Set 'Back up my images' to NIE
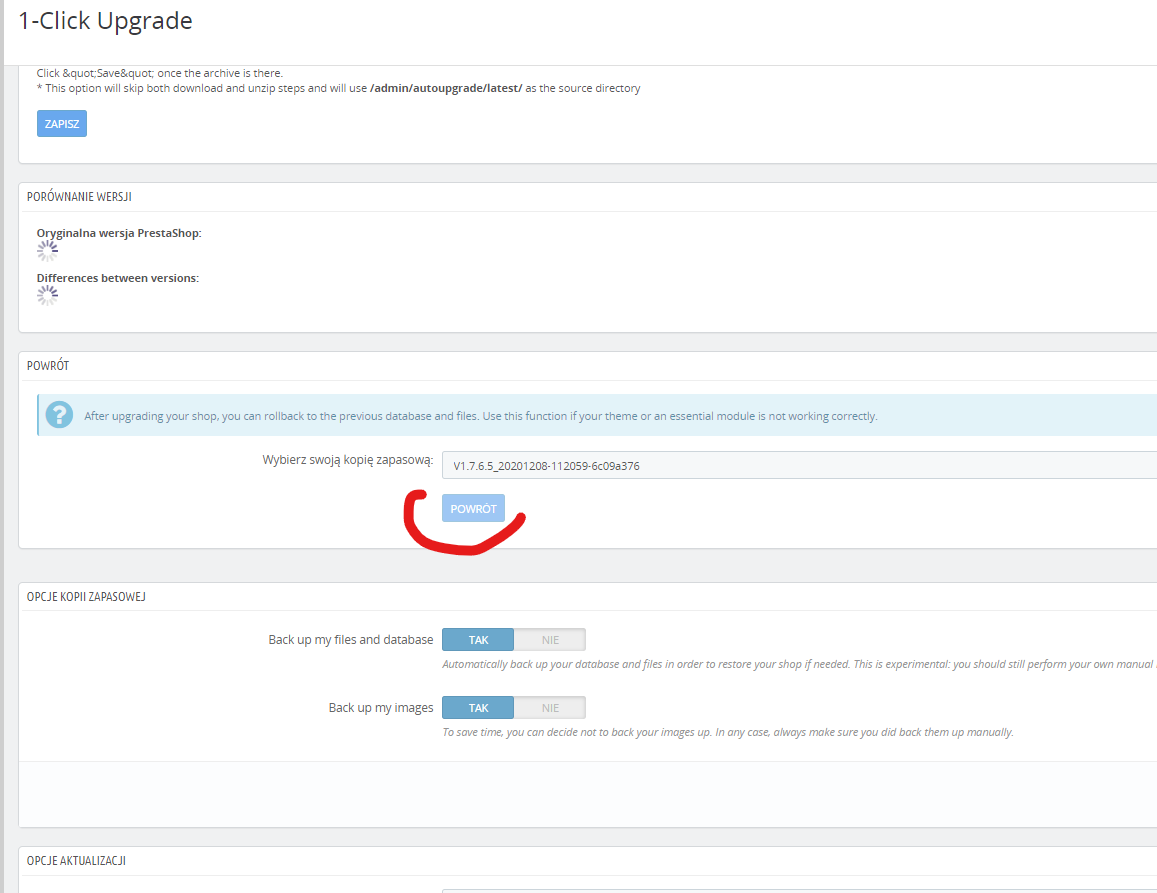This screenshot has height=893, width=1157. [x=550, y=708]
